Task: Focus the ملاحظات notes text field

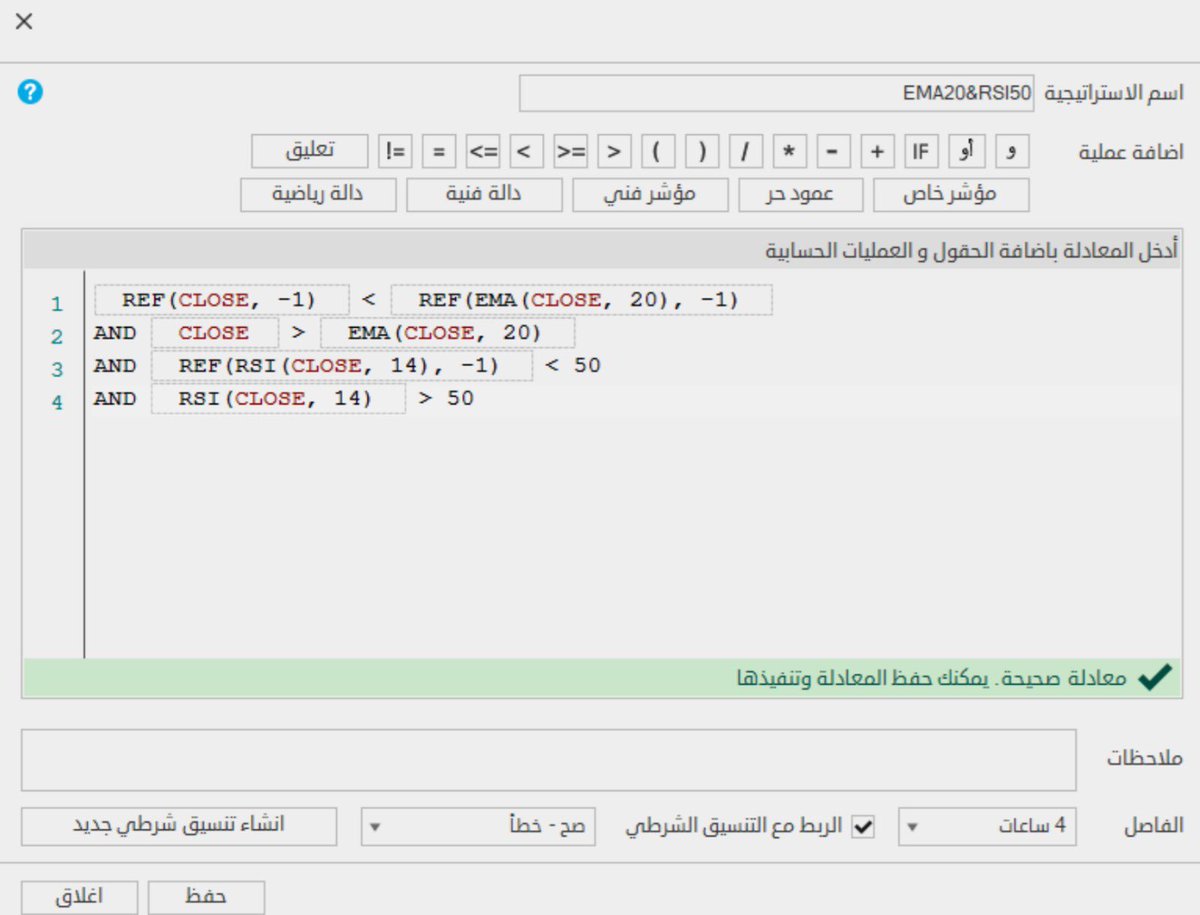Action: pyautogui.click(x=549, y=760)
